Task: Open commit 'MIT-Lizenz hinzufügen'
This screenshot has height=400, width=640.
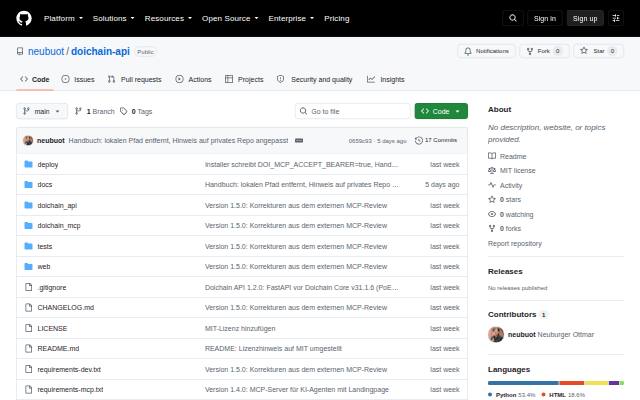Action: point(240,328)
